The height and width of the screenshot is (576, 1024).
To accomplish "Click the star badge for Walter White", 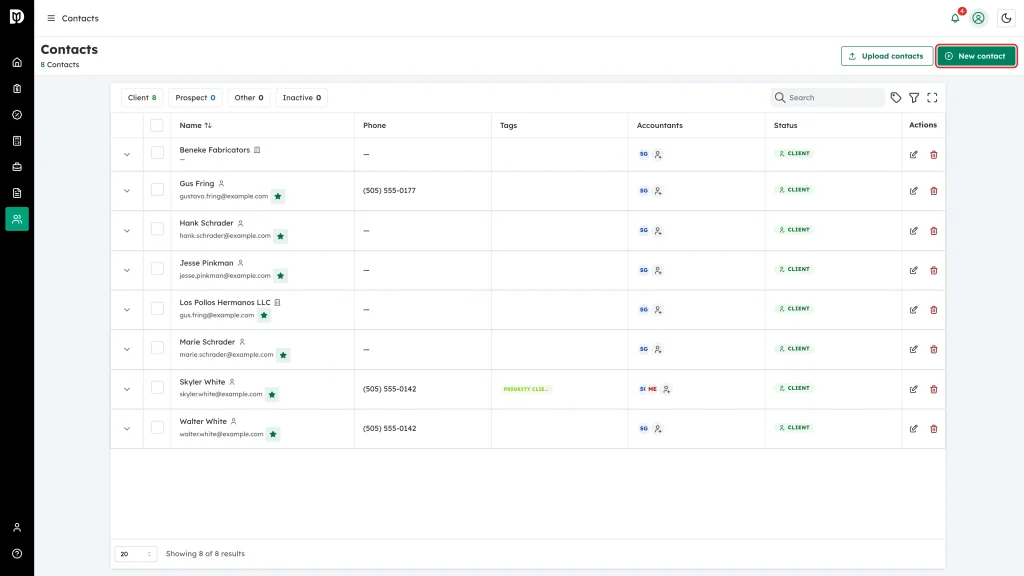I will click(x=273, y=434).
